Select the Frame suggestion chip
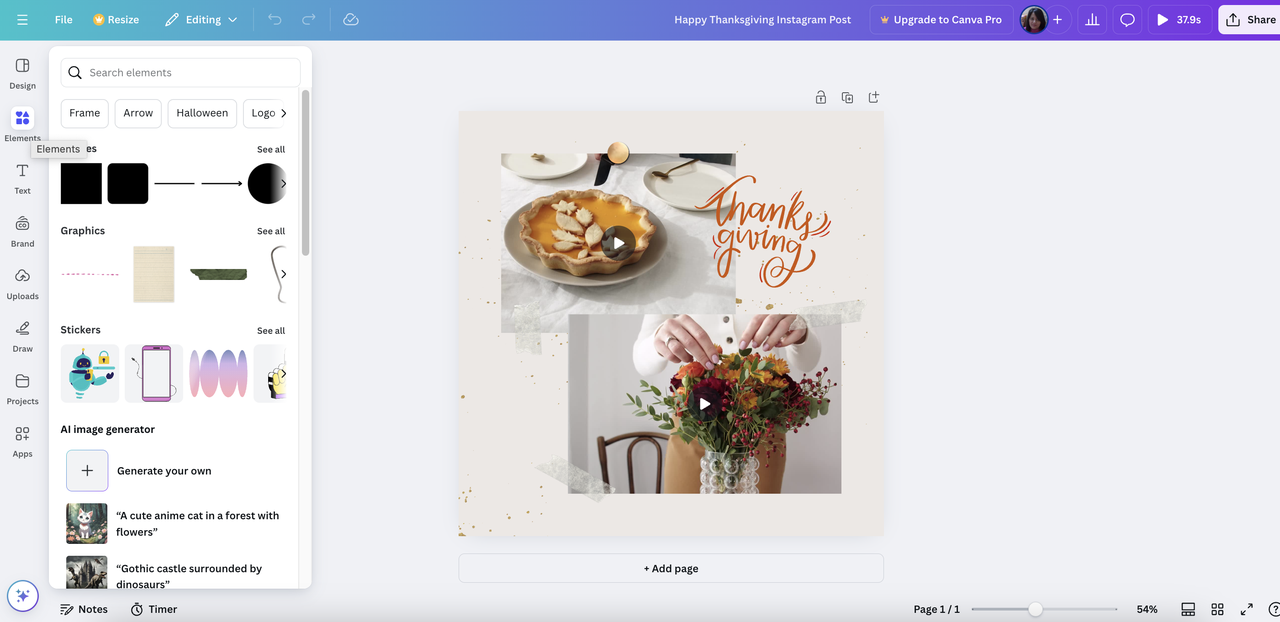The width and height of the screenshot is (1280, 622). coord(85,113)
